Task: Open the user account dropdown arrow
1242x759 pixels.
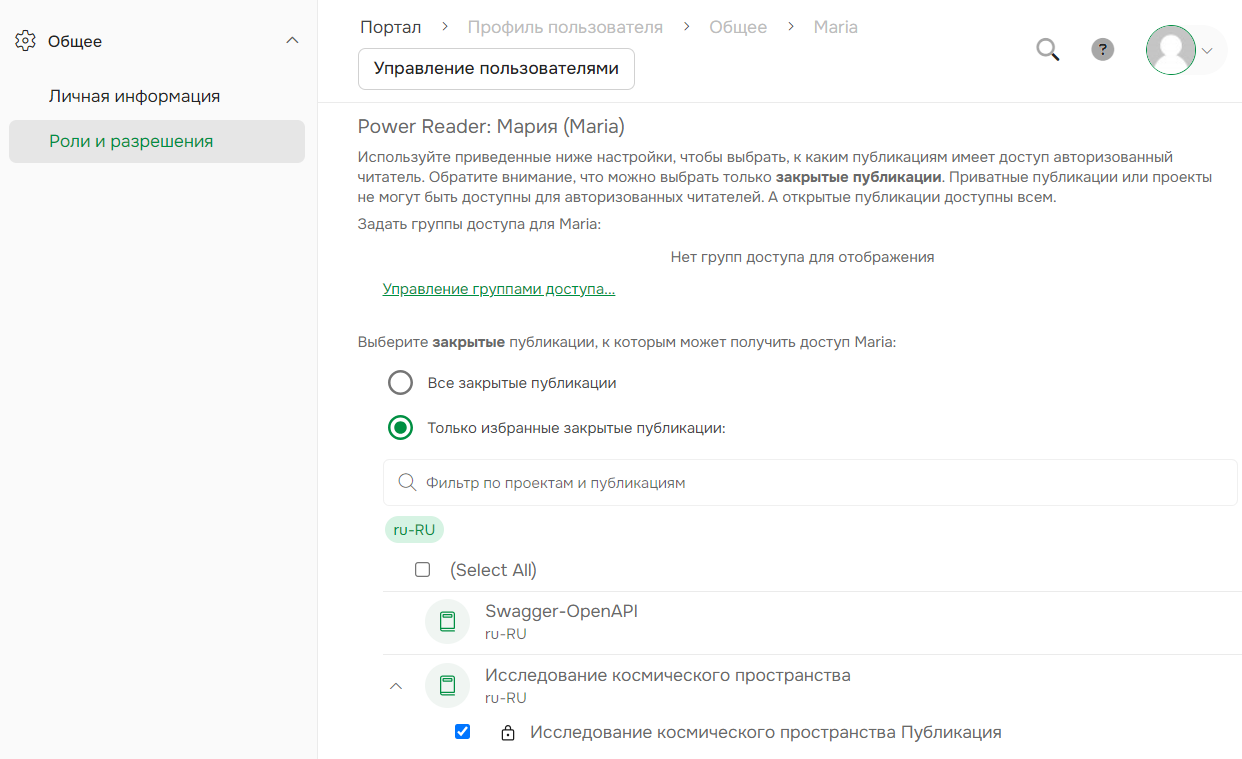Action: 1207,49
